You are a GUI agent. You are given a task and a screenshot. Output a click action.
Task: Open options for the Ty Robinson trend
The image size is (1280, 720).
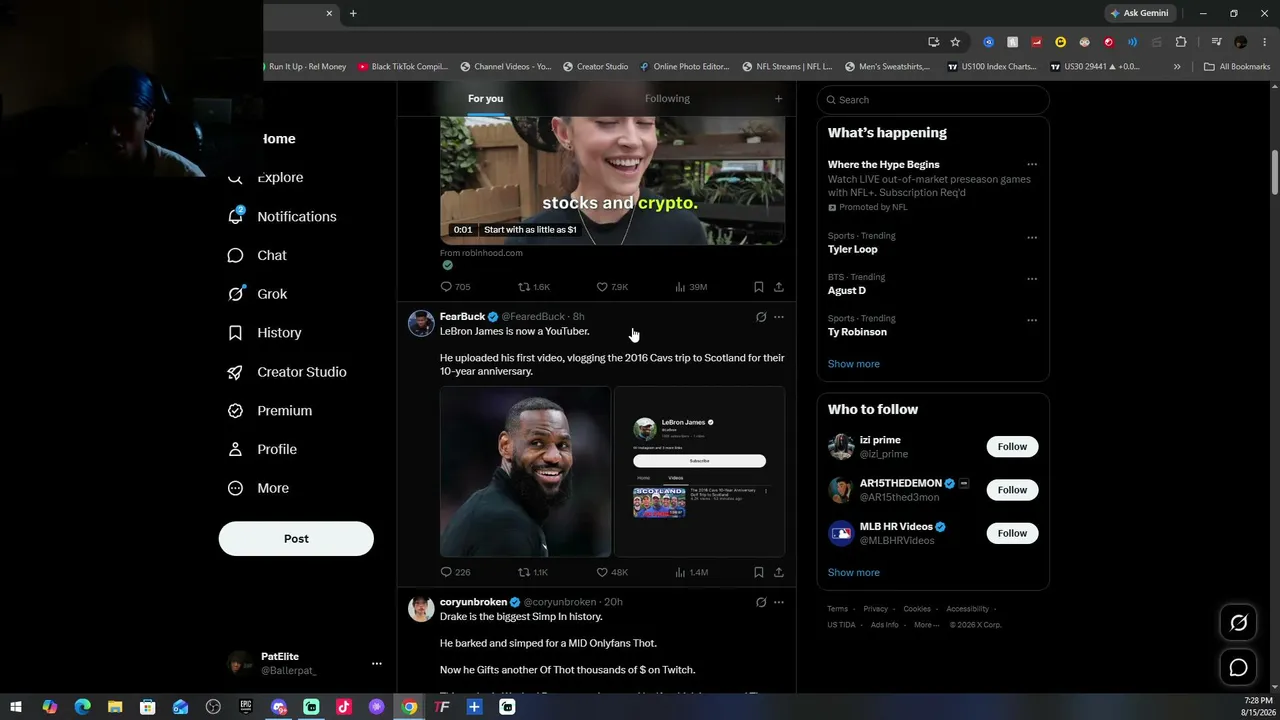pyautogui.click(x=1032, y=321)
